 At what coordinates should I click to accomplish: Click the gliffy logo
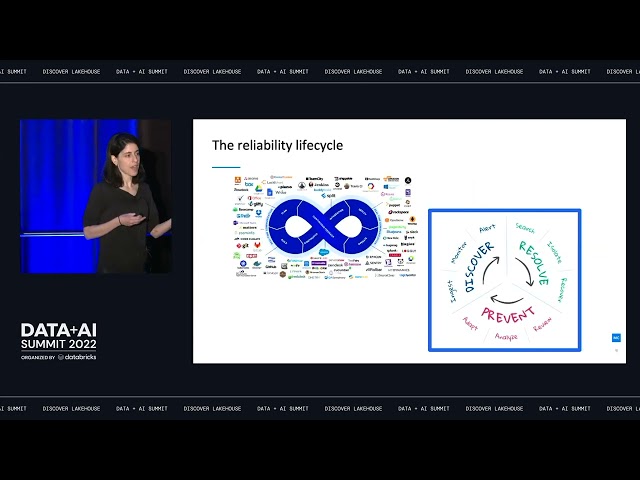tap(256, 204)
